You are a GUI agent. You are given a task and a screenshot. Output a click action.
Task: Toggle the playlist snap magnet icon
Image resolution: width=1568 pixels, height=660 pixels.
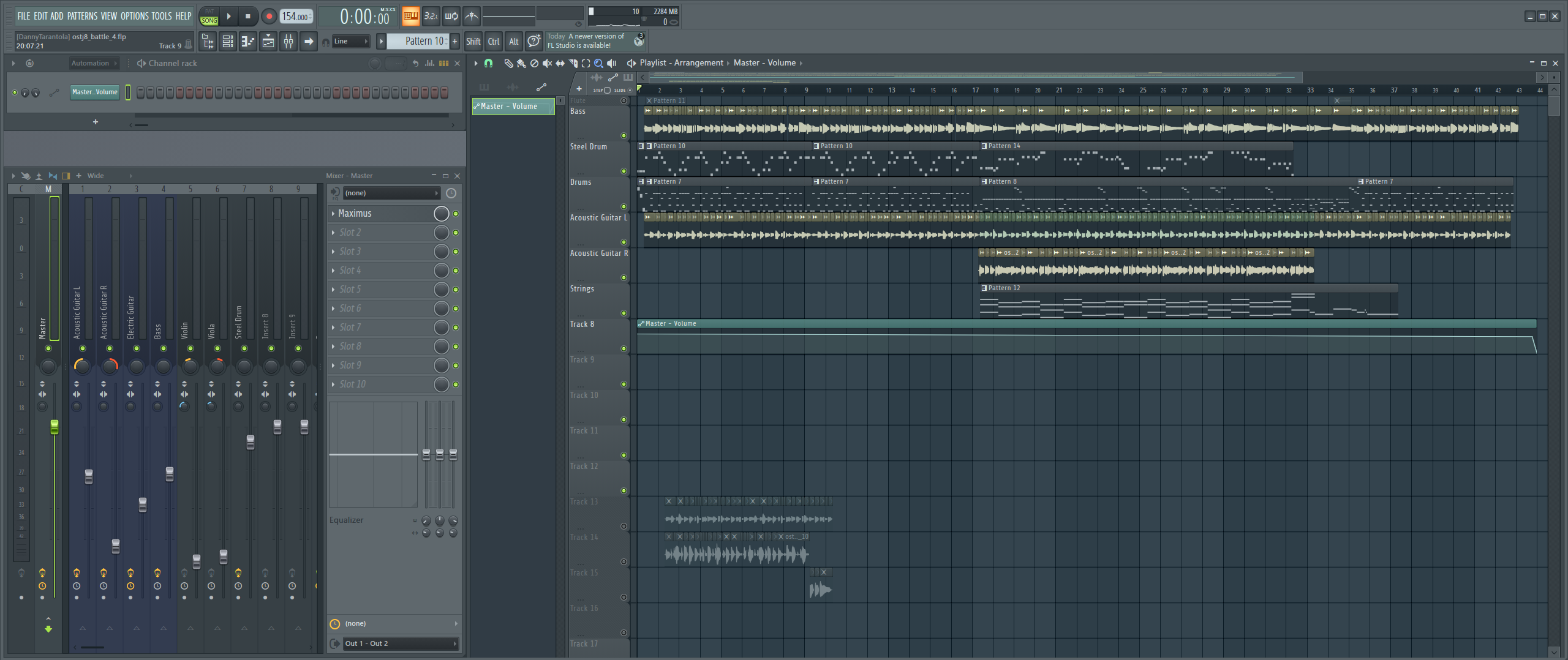(488, 63)
